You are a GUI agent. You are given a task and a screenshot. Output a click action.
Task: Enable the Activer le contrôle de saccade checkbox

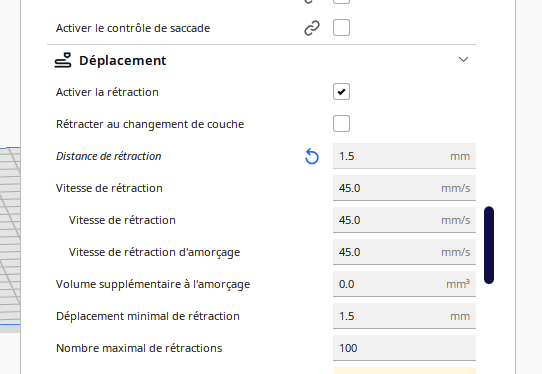(341, 28)
